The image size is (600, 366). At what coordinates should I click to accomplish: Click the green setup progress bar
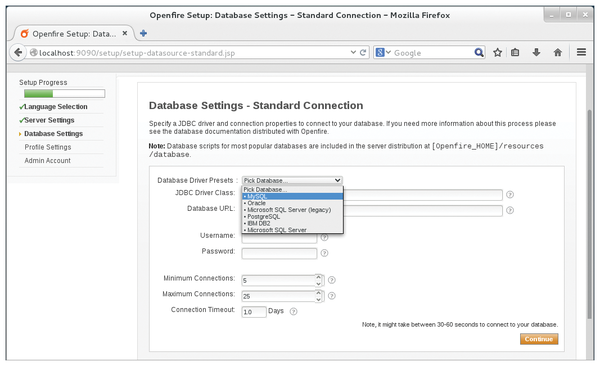[64, 93]
